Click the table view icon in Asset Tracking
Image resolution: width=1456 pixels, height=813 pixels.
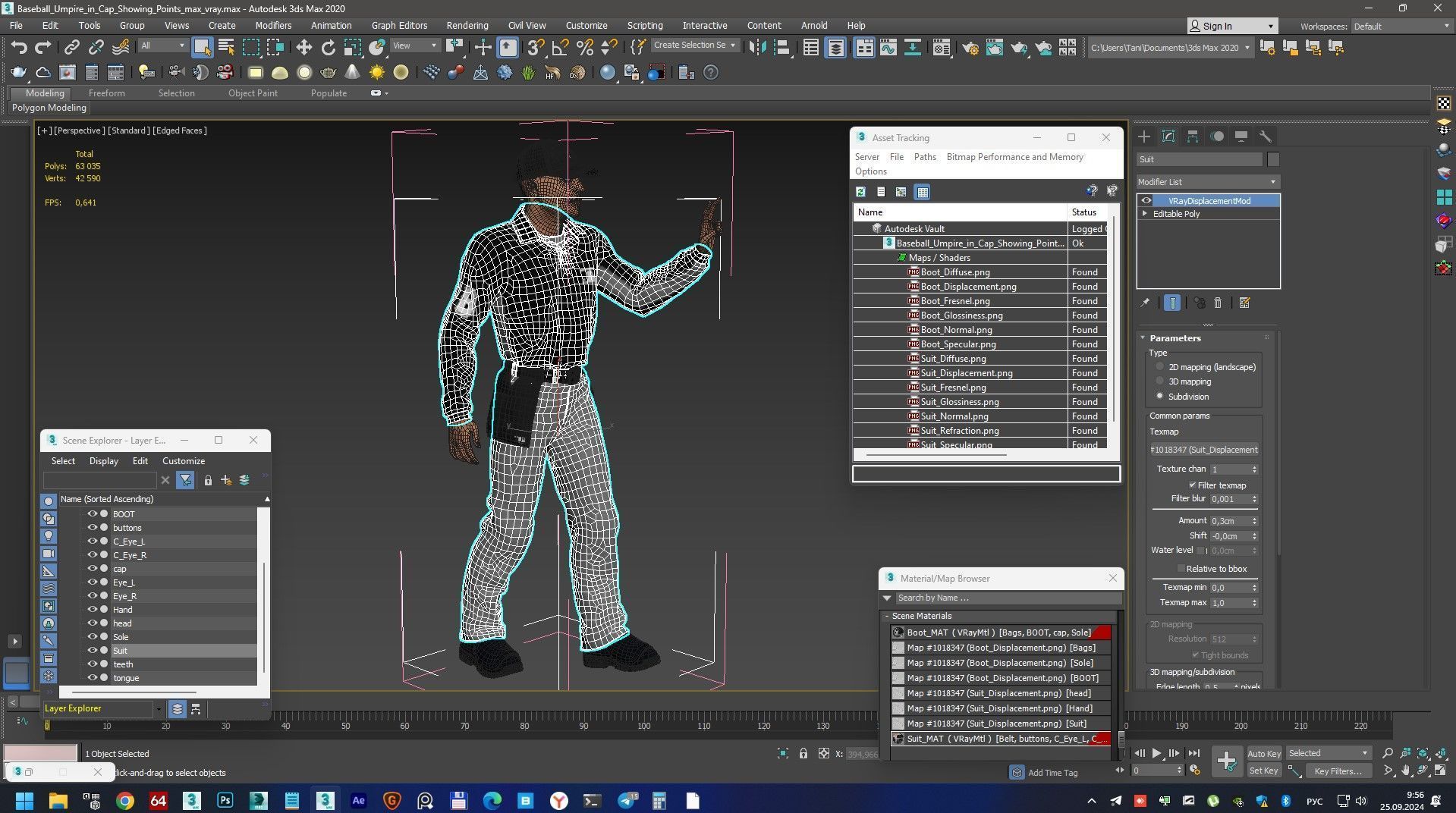point(923,192)
